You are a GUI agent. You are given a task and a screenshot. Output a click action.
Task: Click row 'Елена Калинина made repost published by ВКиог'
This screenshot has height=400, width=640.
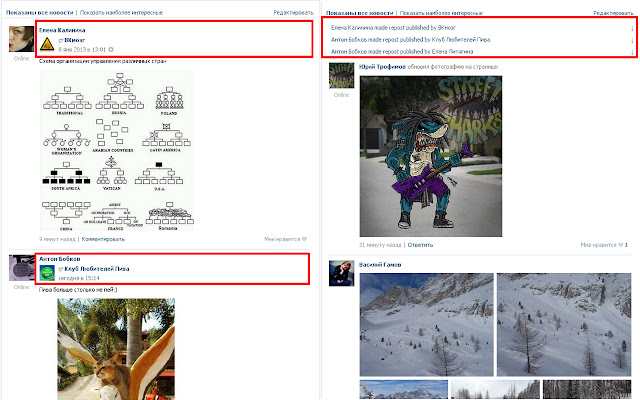(x=482, y=28)
